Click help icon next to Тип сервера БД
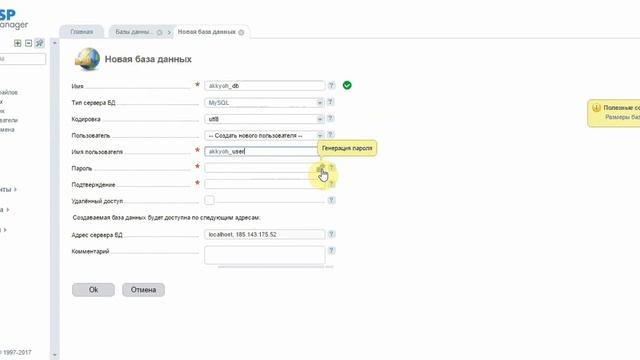 331,102
